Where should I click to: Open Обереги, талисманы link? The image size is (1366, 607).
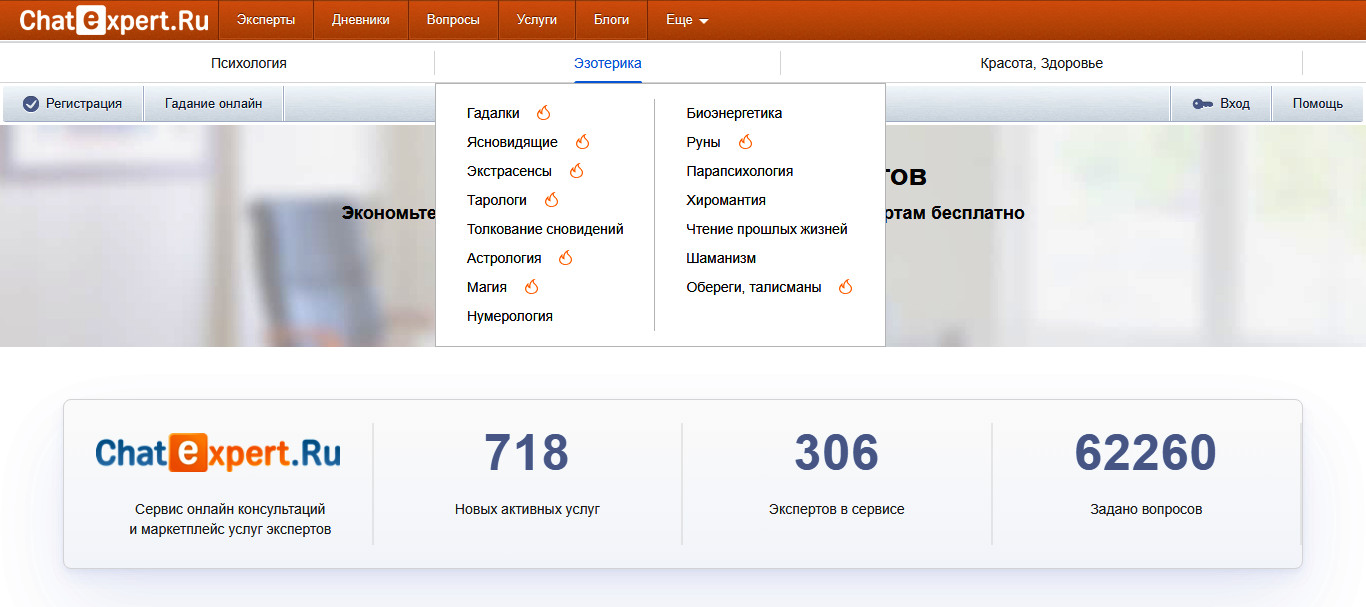tap(754, 287)
